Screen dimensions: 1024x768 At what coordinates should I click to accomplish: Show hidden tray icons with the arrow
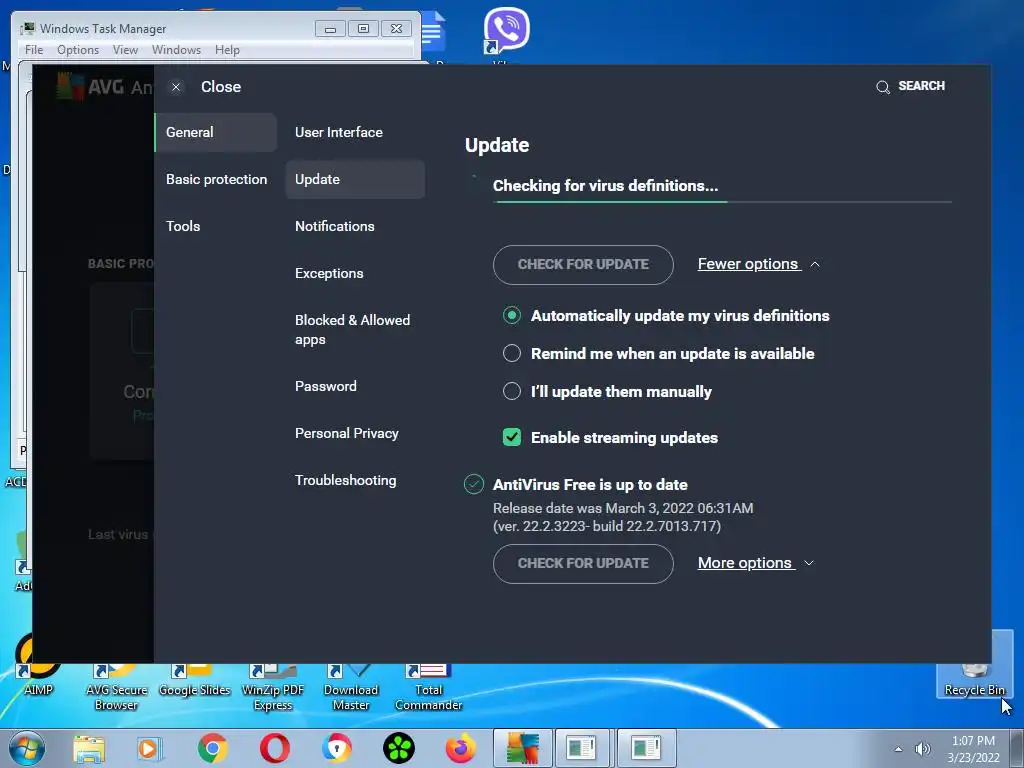(899, 749)
